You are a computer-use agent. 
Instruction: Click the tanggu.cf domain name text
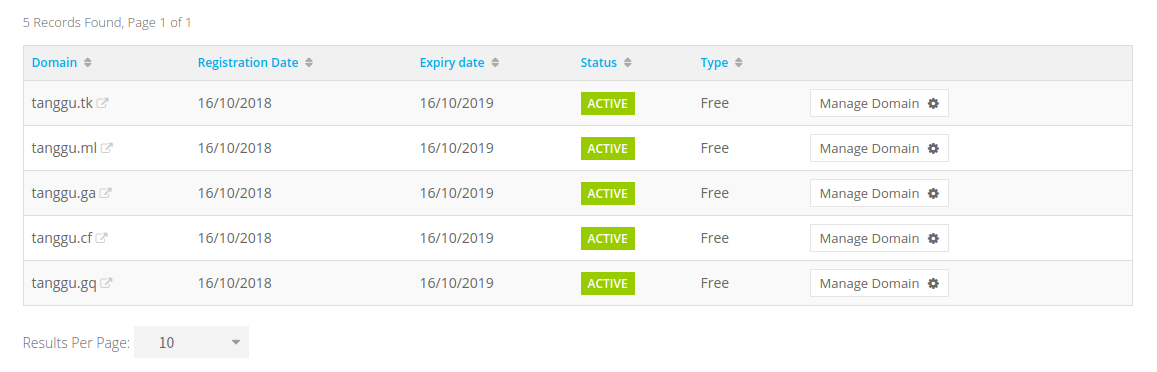click(x=62, y=238)
